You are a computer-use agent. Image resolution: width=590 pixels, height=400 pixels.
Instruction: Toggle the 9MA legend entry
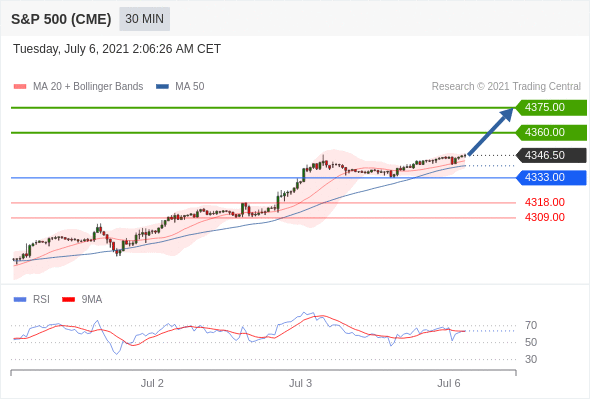click(x=82, y=300)
